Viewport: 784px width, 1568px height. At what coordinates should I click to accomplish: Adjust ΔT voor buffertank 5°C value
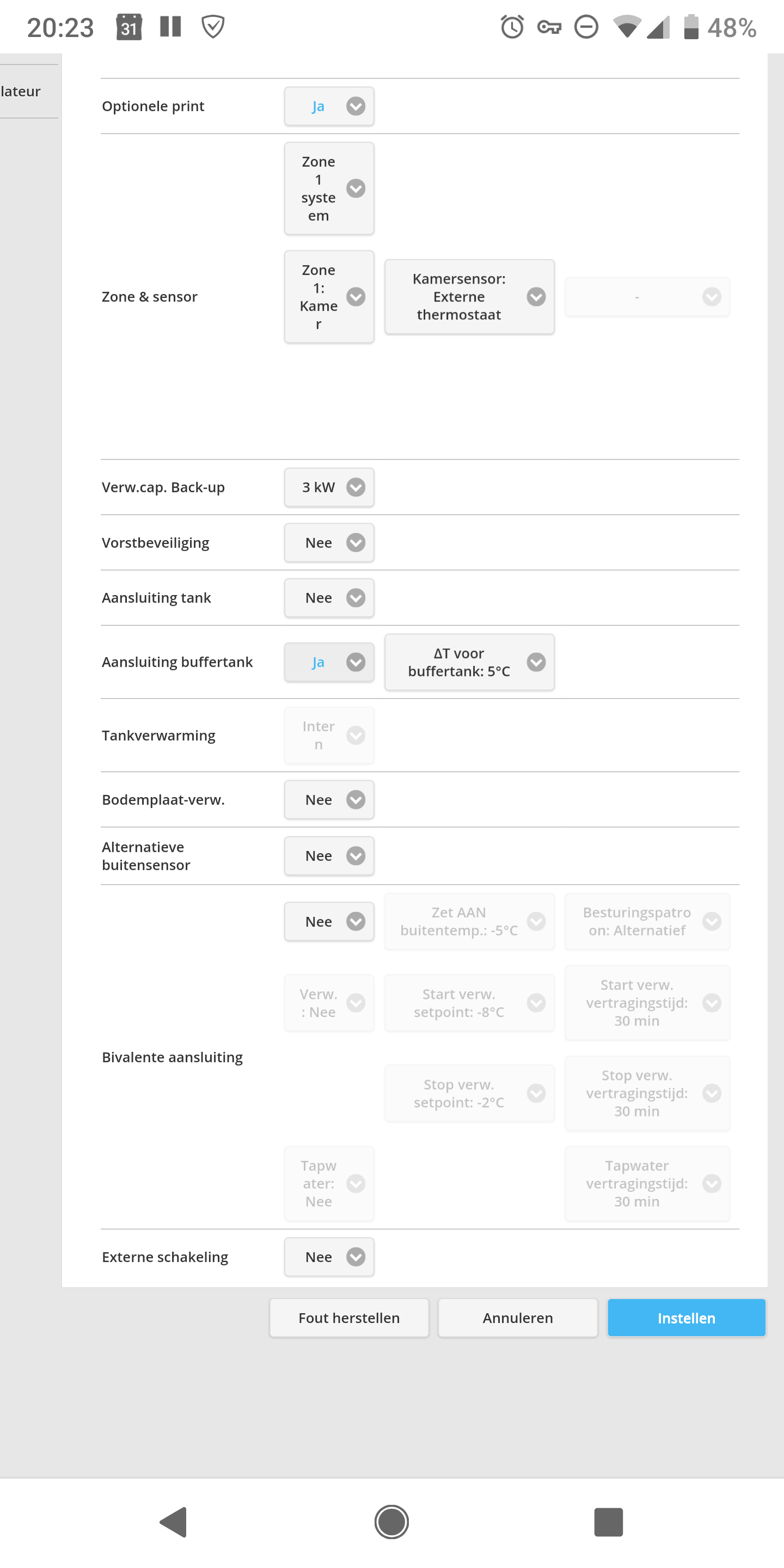coord(469,662)
